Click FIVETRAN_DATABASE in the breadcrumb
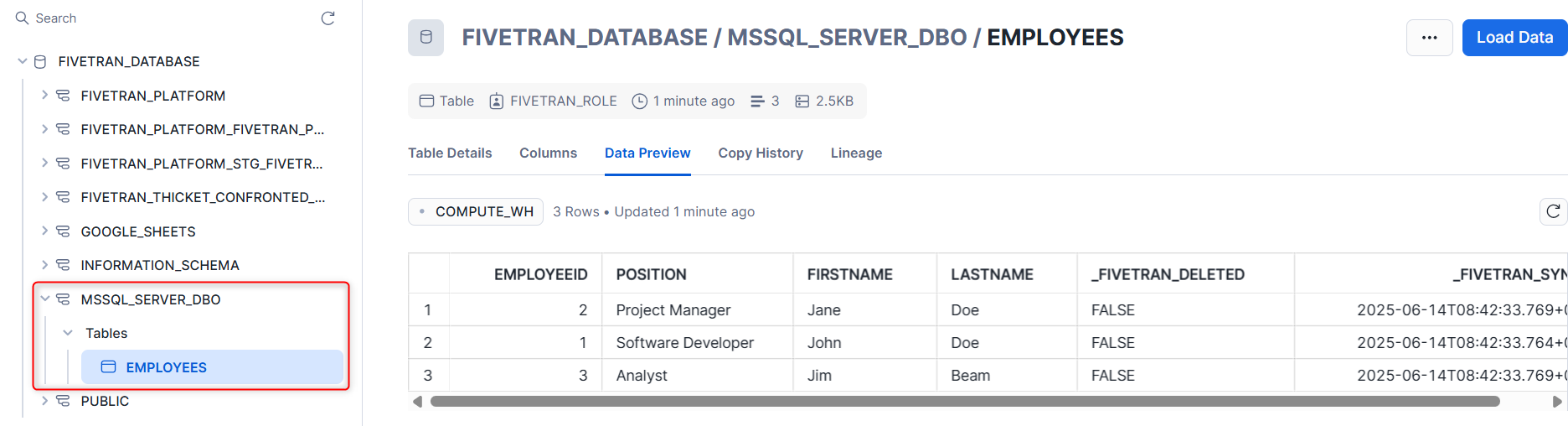The image size is (1568, 426). pos(585,38)
